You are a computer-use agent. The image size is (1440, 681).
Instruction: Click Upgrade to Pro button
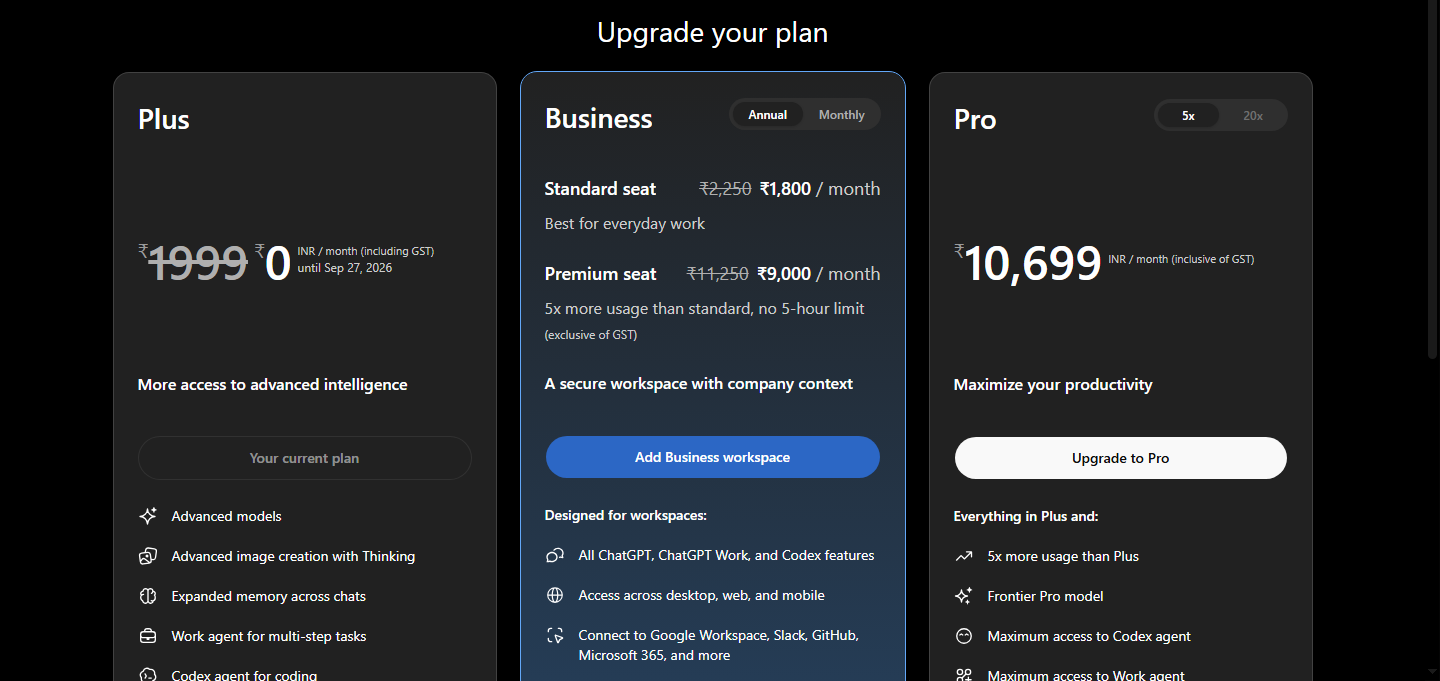[x=1121, y=458]
